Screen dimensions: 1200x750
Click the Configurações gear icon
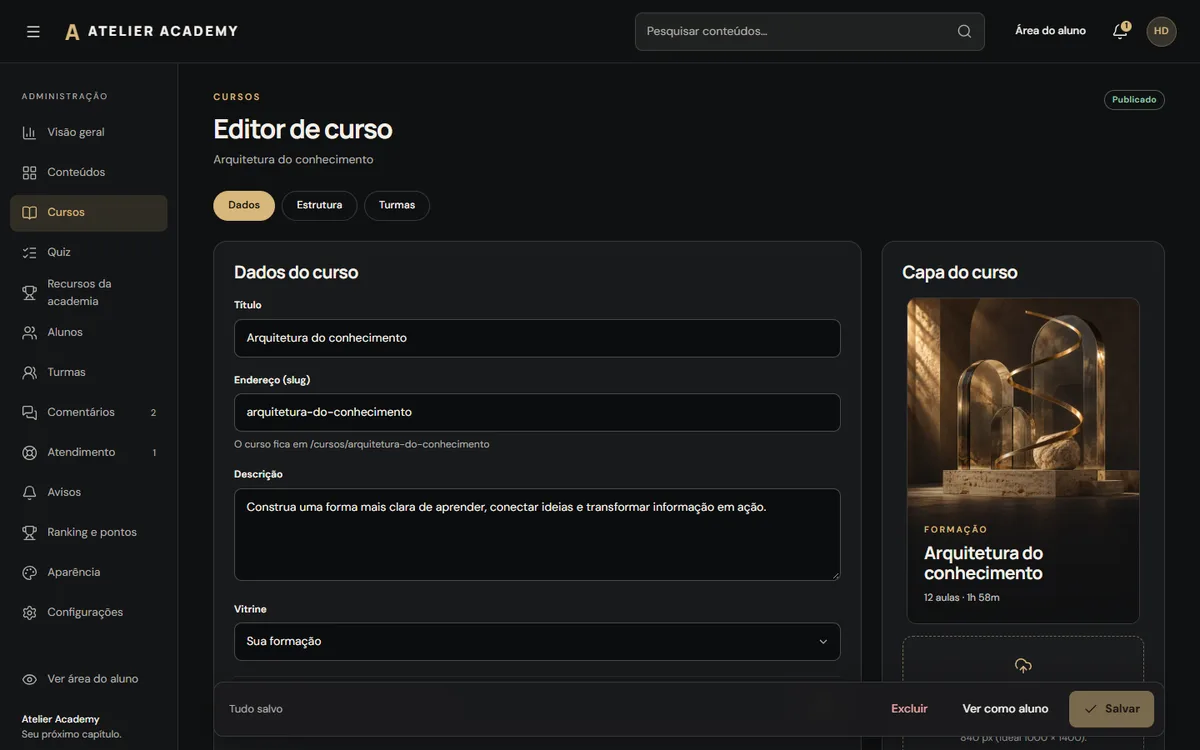coord(29,612)
